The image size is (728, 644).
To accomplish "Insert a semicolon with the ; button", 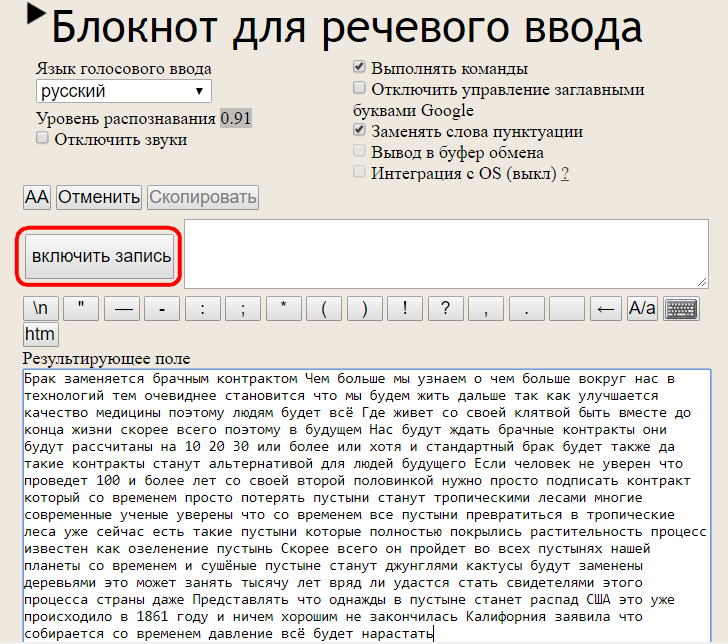I will tap(243, 309).
